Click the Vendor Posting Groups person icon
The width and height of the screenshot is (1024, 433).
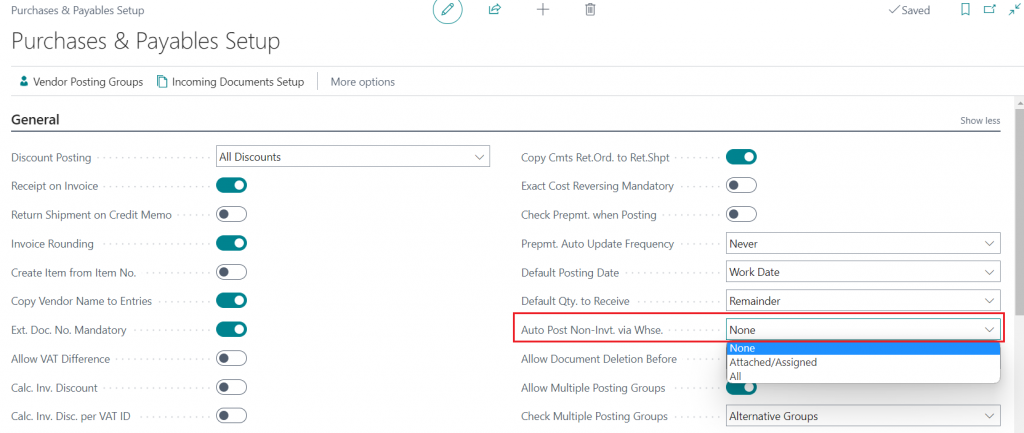(24, 82)
